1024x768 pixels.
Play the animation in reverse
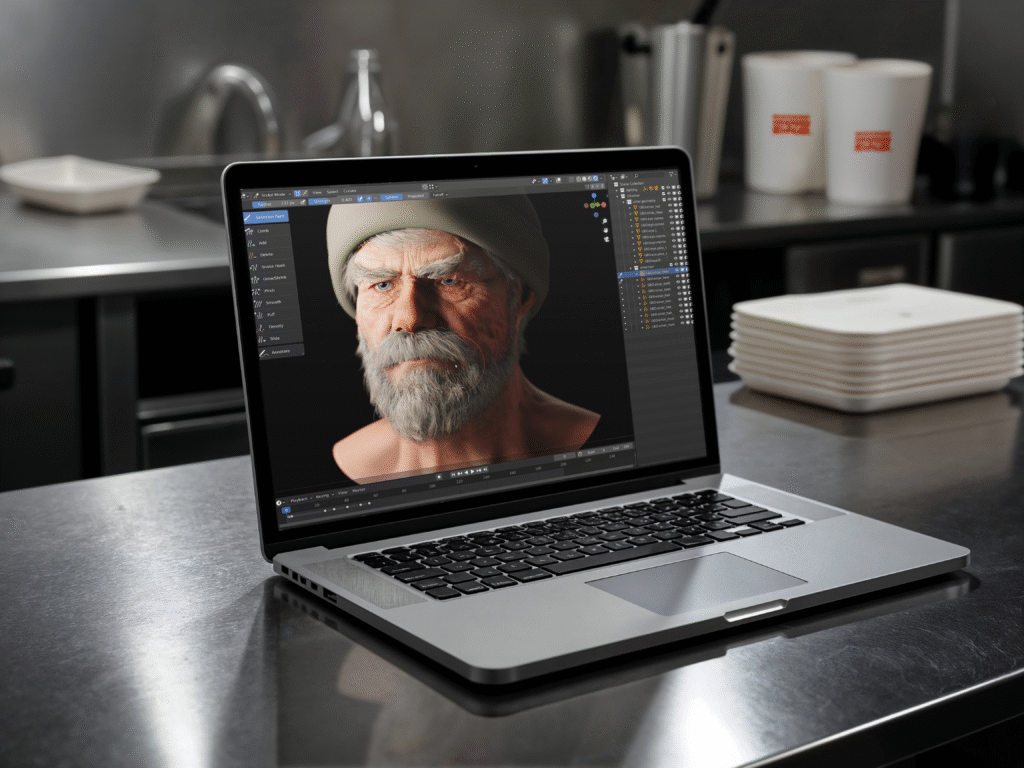click(x=466, y=472)
